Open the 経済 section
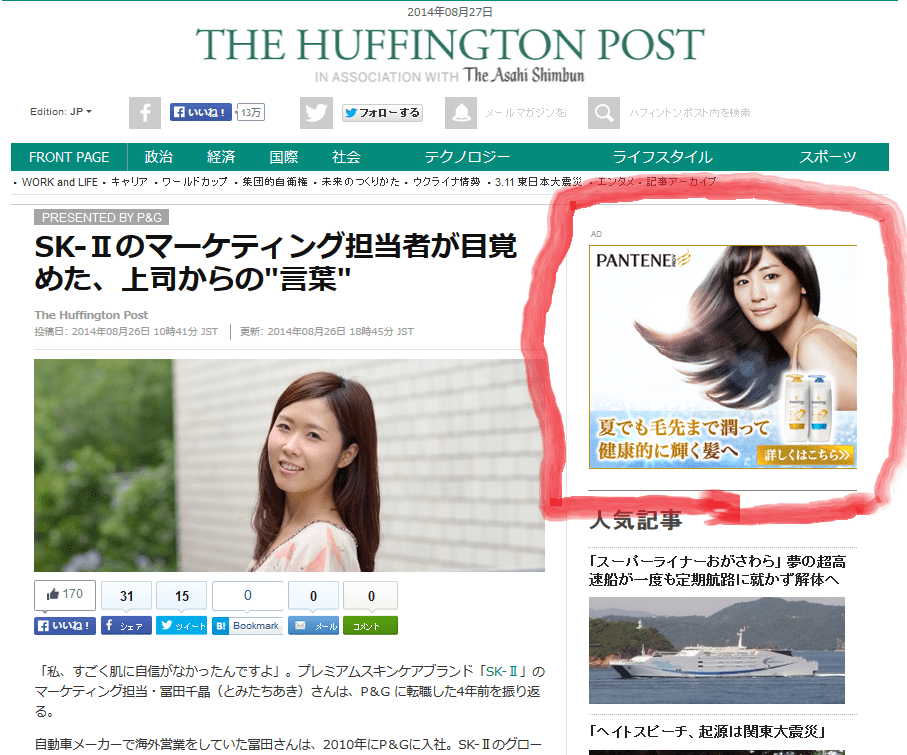 pyautogui.click(x=222, y=157)
